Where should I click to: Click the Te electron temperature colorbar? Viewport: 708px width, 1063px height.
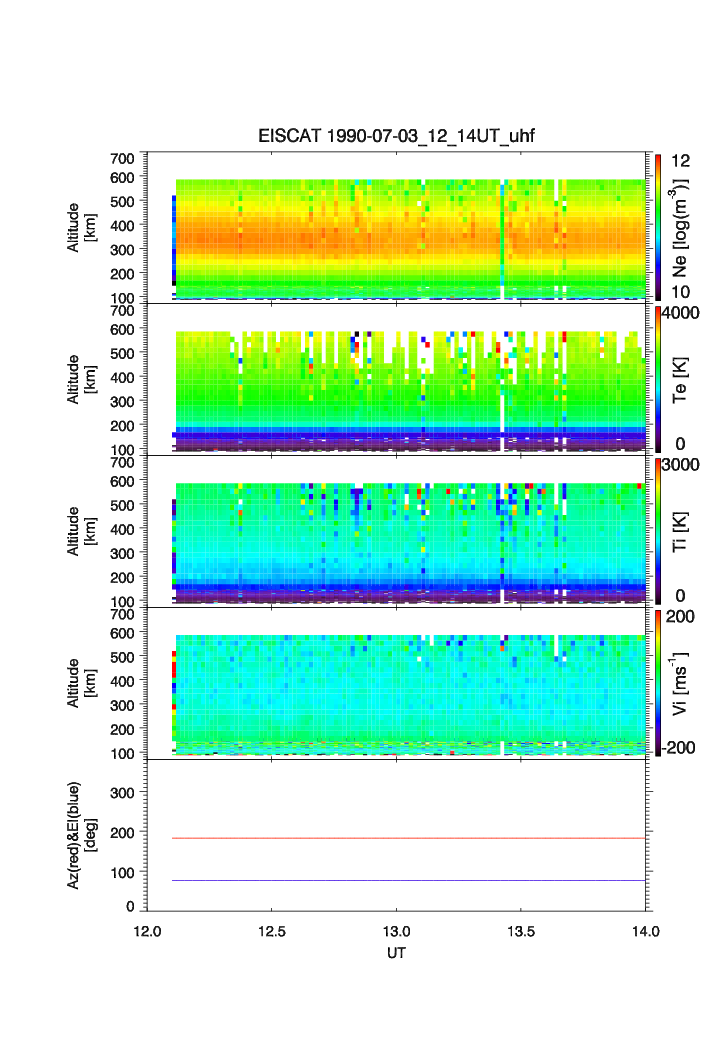pyautogui.click(x=658, y=379)
